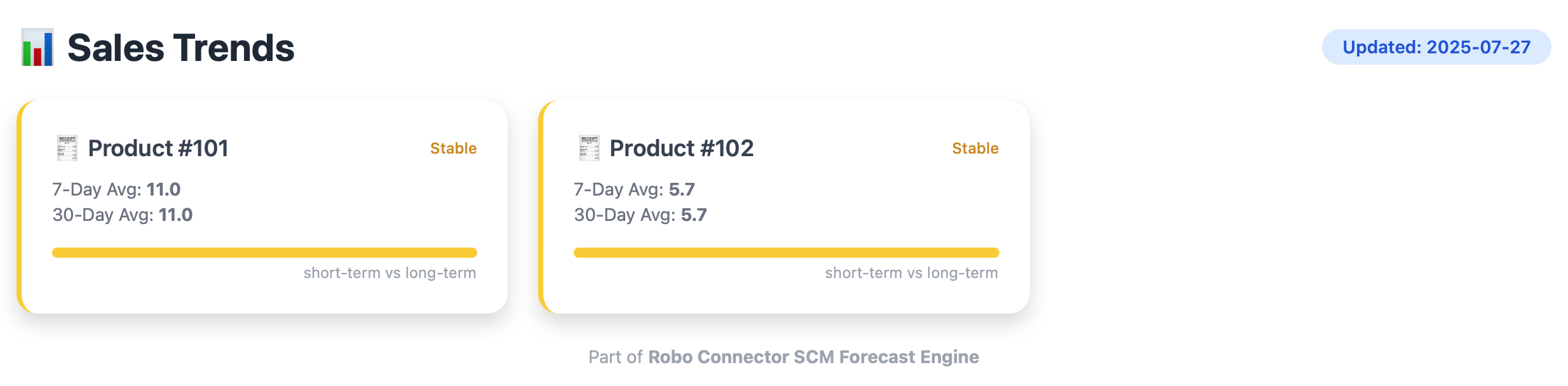This screenshot has width=1568, height=386.
Task: Click short-term vs long-term under Product #101
Action: coord(389,273)
